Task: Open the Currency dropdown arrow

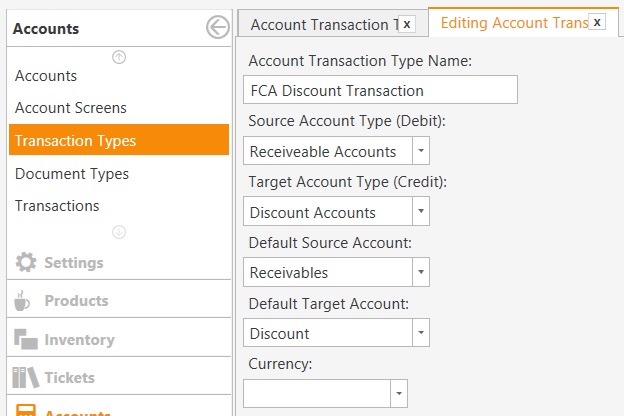Action: (399, 393)
